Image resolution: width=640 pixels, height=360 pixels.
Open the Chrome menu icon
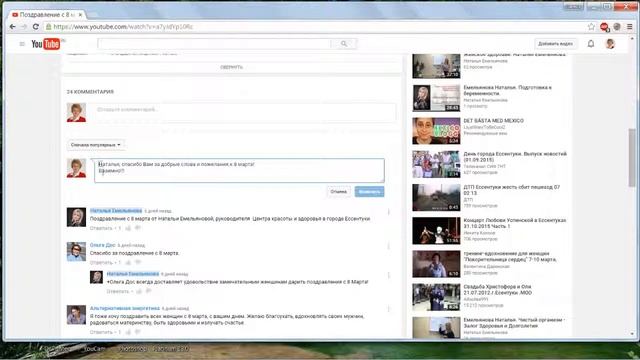(x=630, y=27)
